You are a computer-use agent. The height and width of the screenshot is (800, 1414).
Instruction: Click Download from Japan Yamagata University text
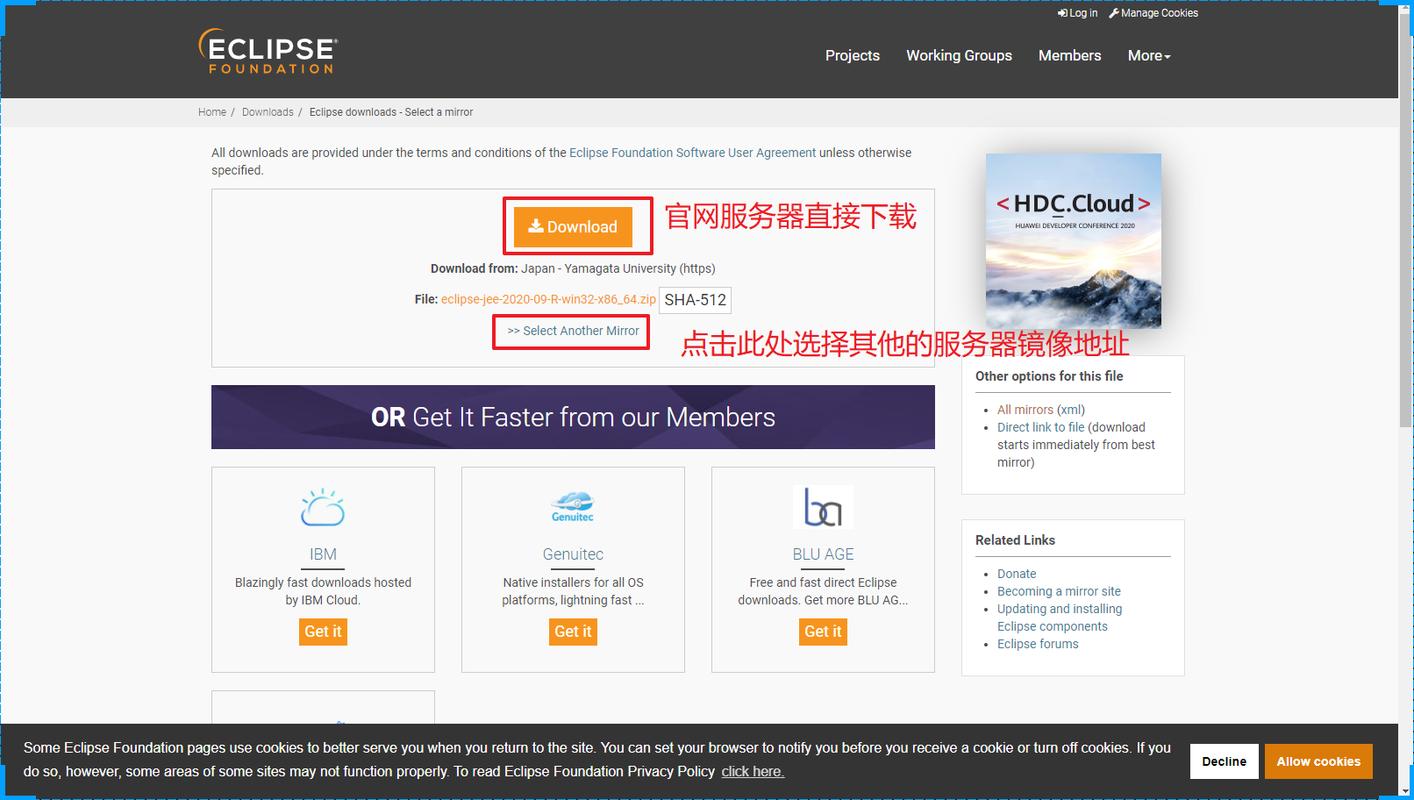[573, 269]
